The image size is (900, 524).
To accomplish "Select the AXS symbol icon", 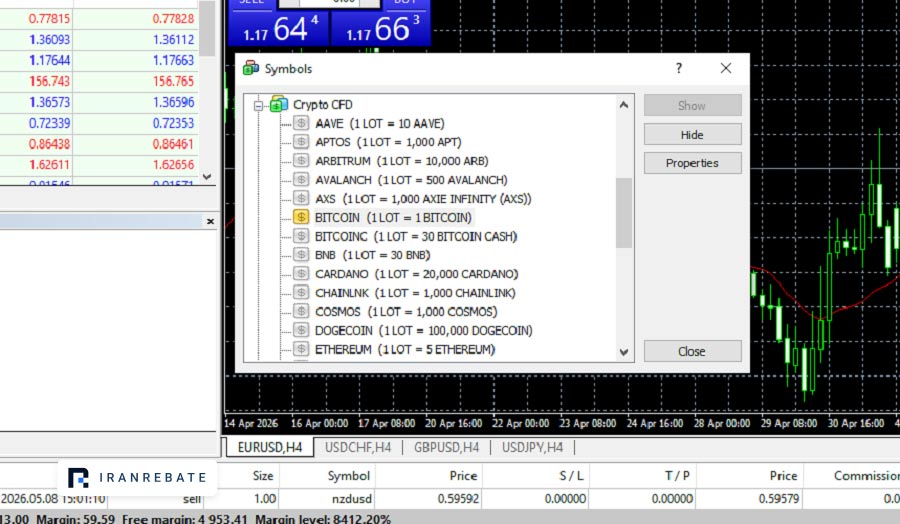I will pos(301,199).
